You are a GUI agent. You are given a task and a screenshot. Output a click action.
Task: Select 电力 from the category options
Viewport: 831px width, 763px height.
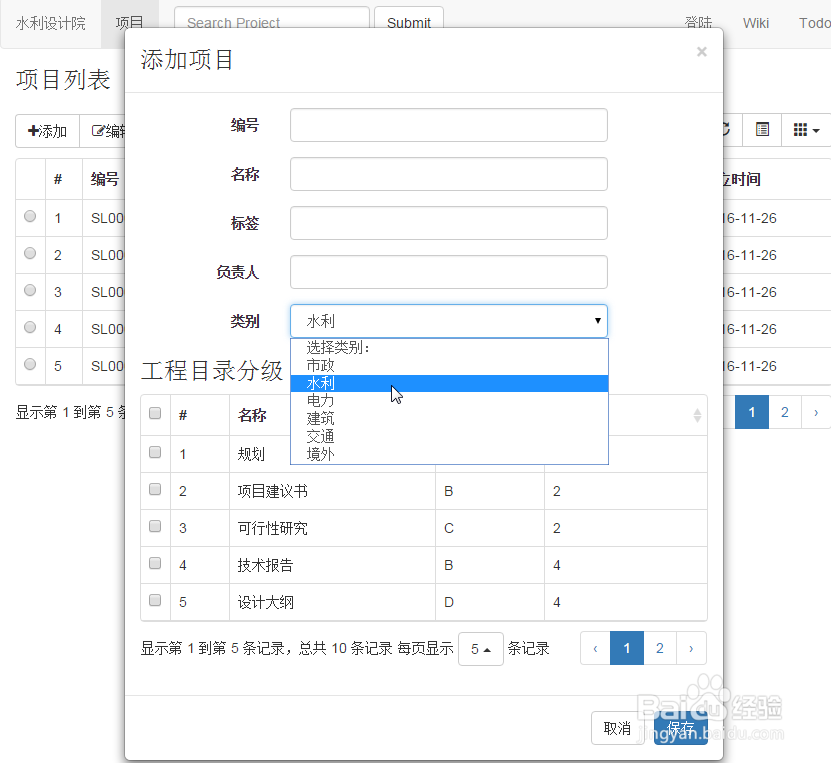320,401
